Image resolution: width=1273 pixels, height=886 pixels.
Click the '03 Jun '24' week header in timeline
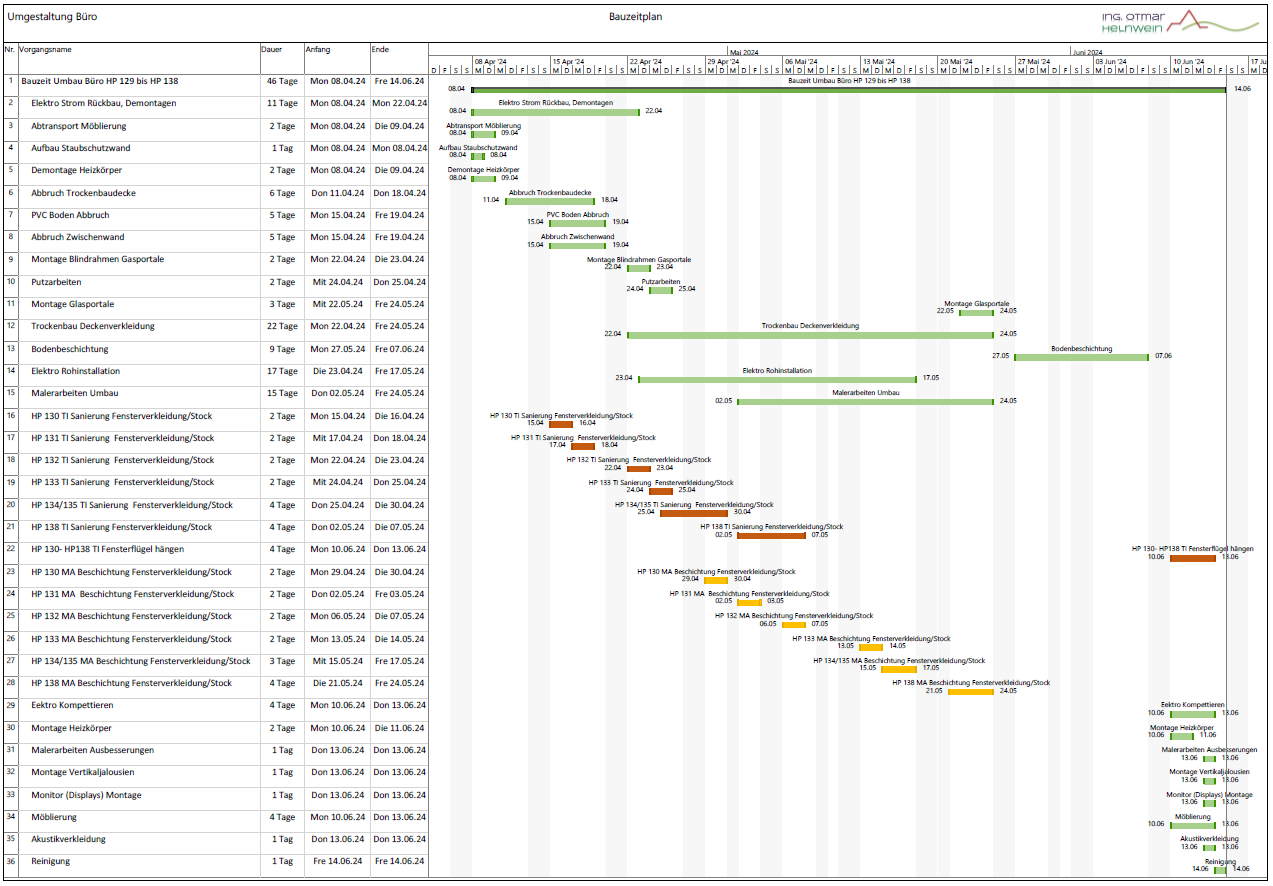pyautogui.click(x=1111, y=60)
